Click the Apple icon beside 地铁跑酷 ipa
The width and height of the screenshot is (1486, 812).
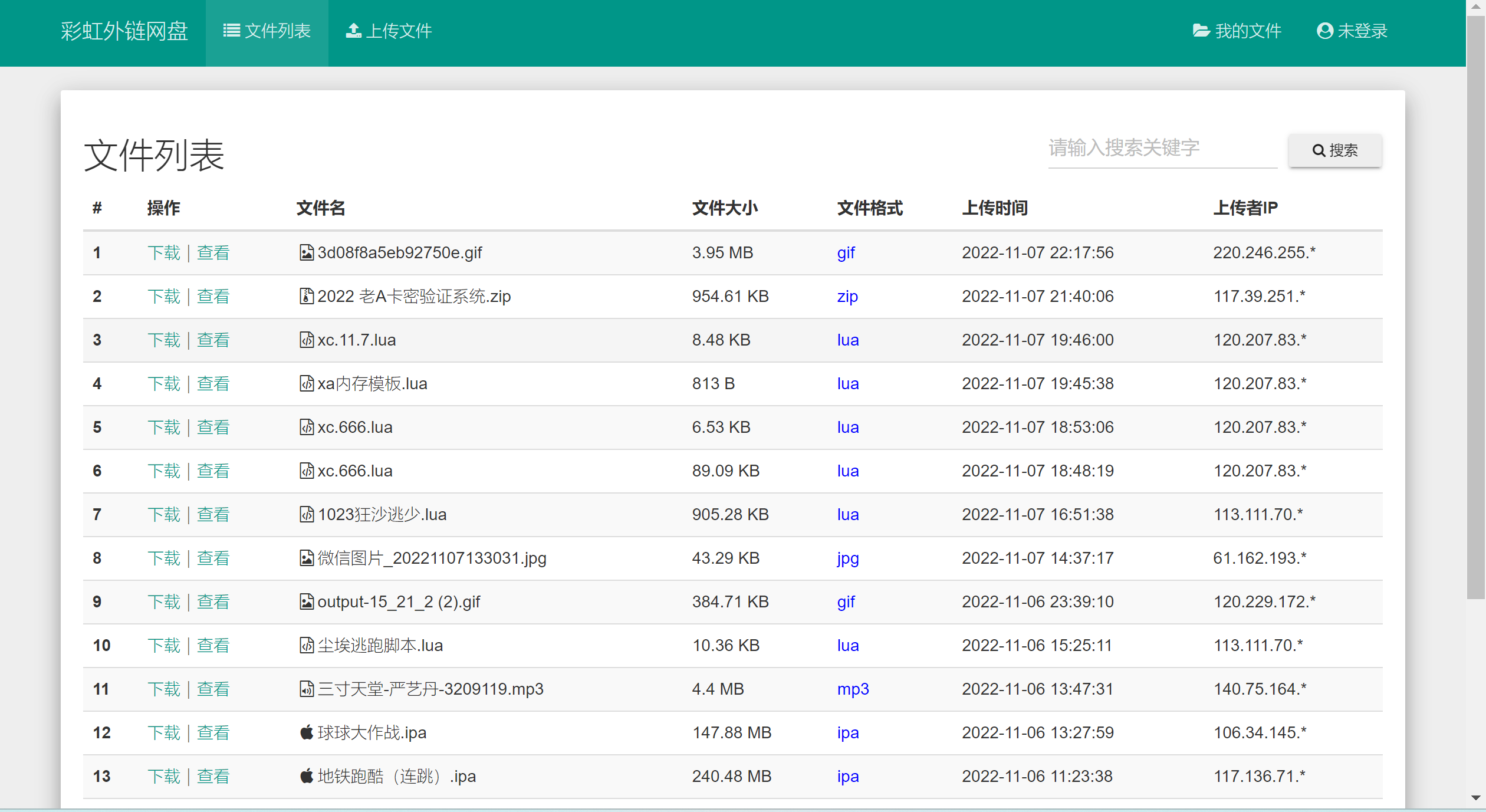306,777
